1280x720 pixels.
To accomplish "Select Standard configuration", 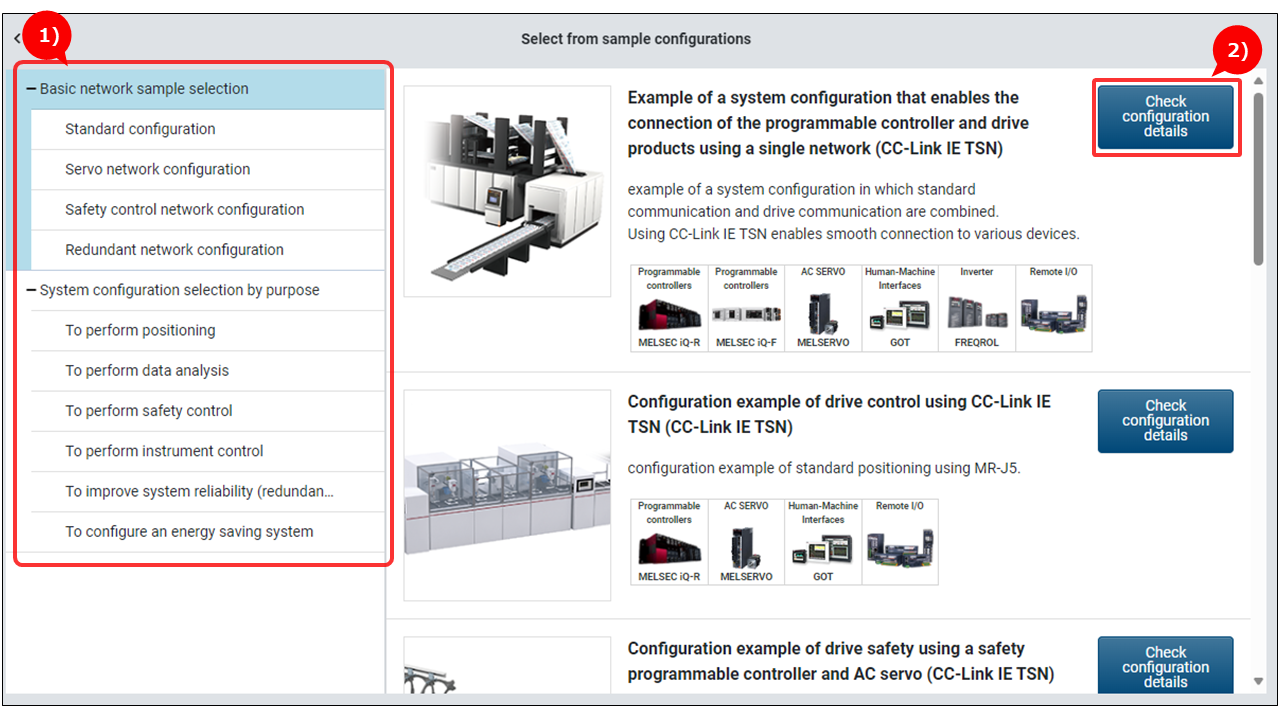I will 208,129.
